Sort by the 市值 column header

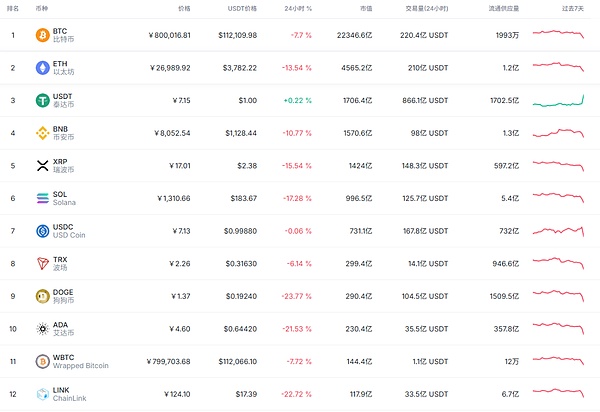coord(365,8)
